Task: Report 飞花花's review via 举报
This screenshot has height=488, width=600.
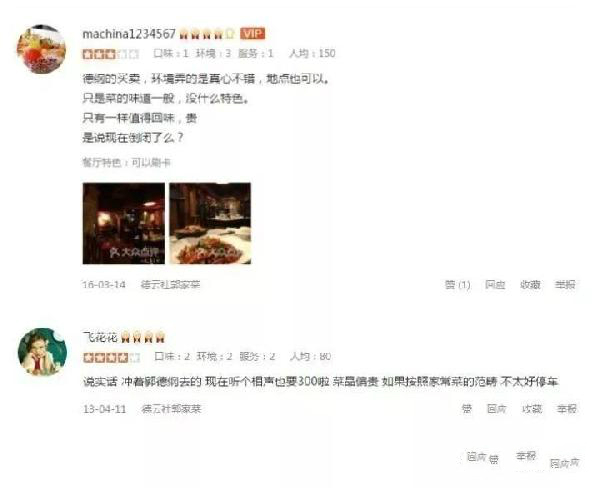Action: [x=567, y=409]
